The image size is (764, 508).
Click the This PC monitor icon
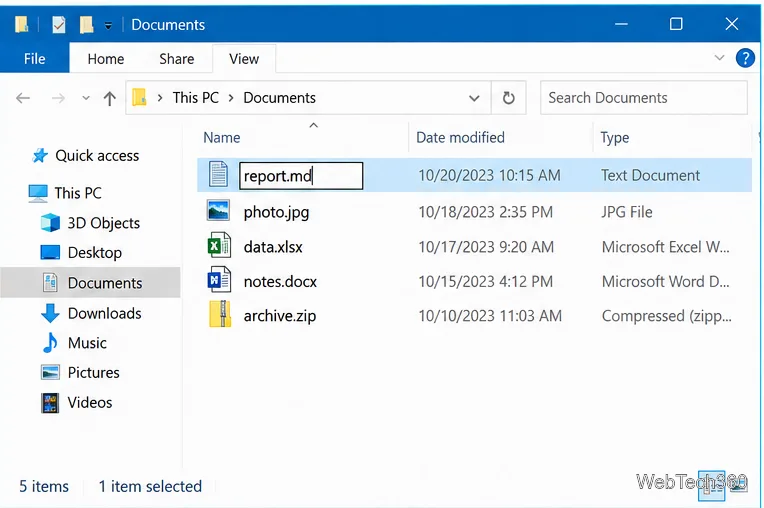[x=38, y=193]
